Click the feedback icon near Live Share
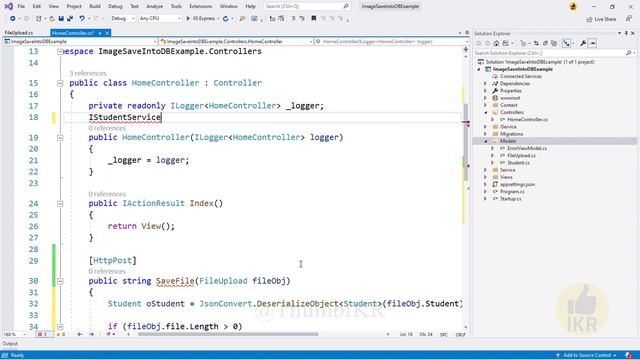Screen dimensions: 640x360 (x=629, y=19)
